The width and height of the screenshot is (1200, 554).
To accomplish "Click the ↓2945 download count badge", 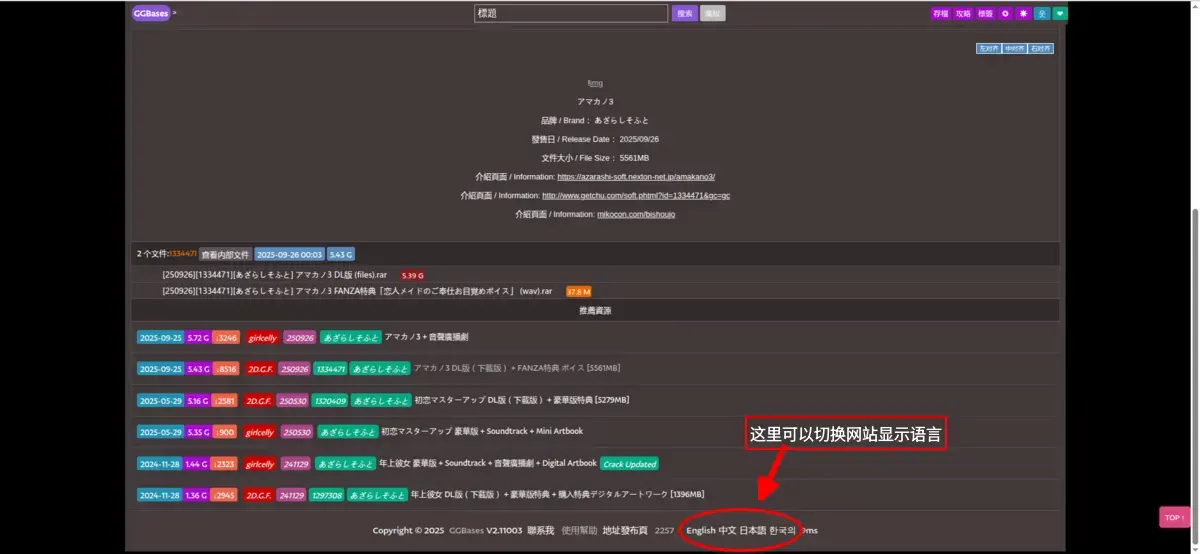I will click(x=226, y=494).
